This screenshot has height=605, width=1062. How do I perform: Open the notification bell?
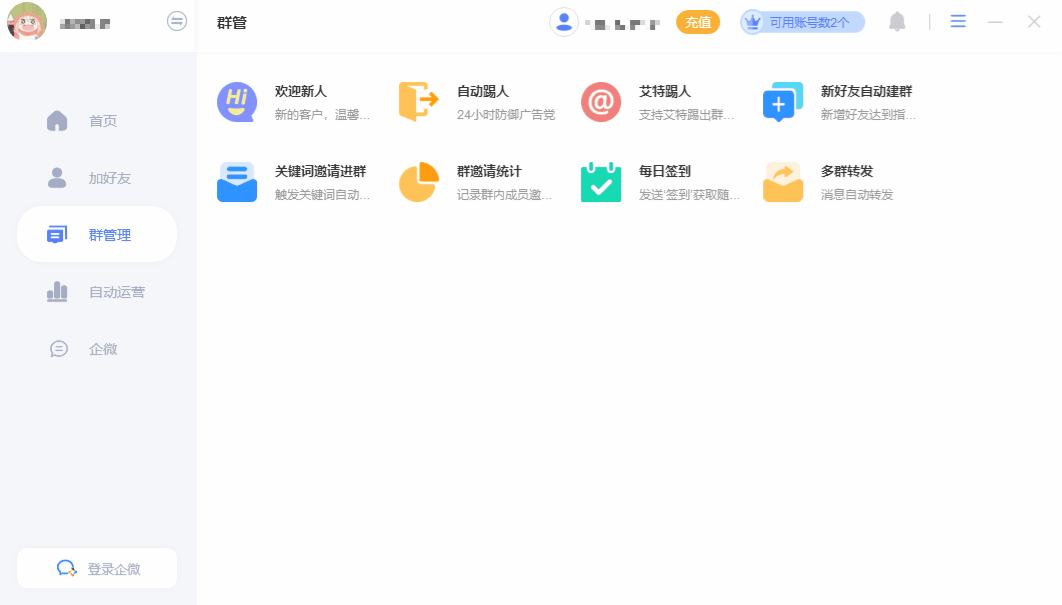pos(897,22)
